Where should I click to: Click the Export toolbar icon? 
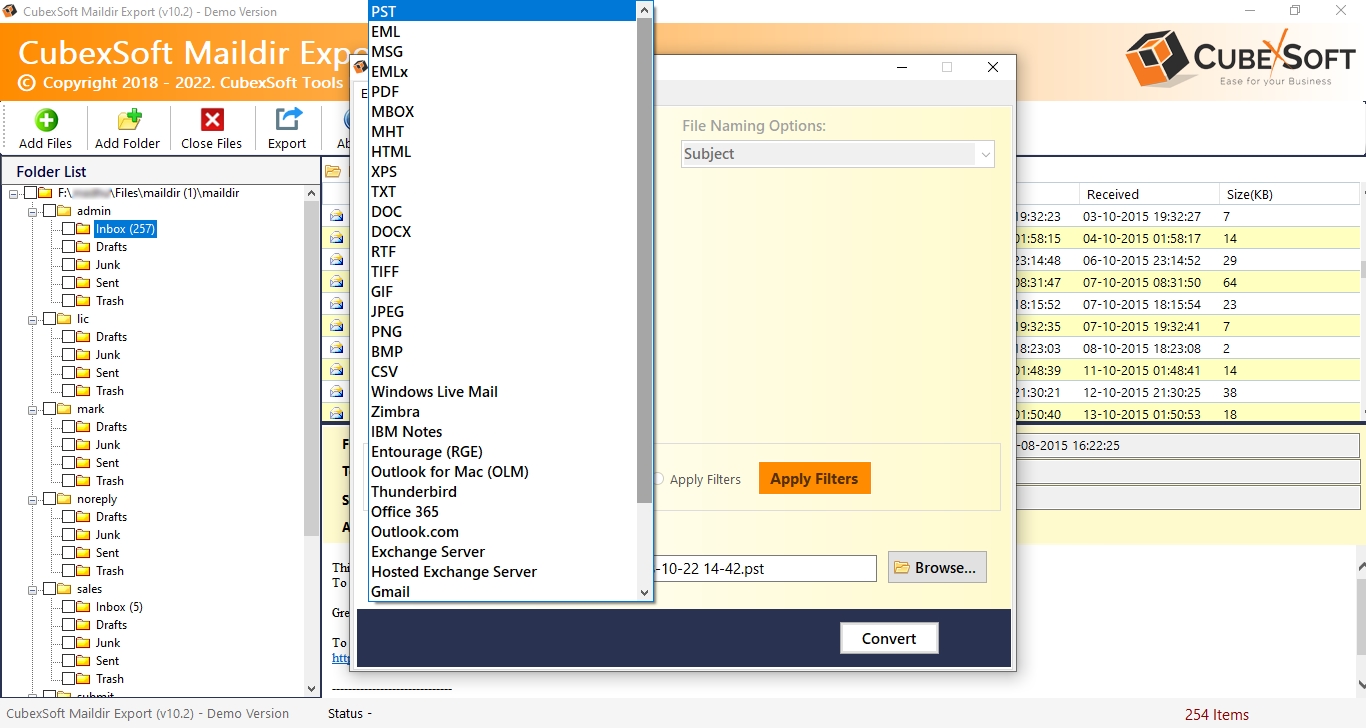(x=287, y=121)
